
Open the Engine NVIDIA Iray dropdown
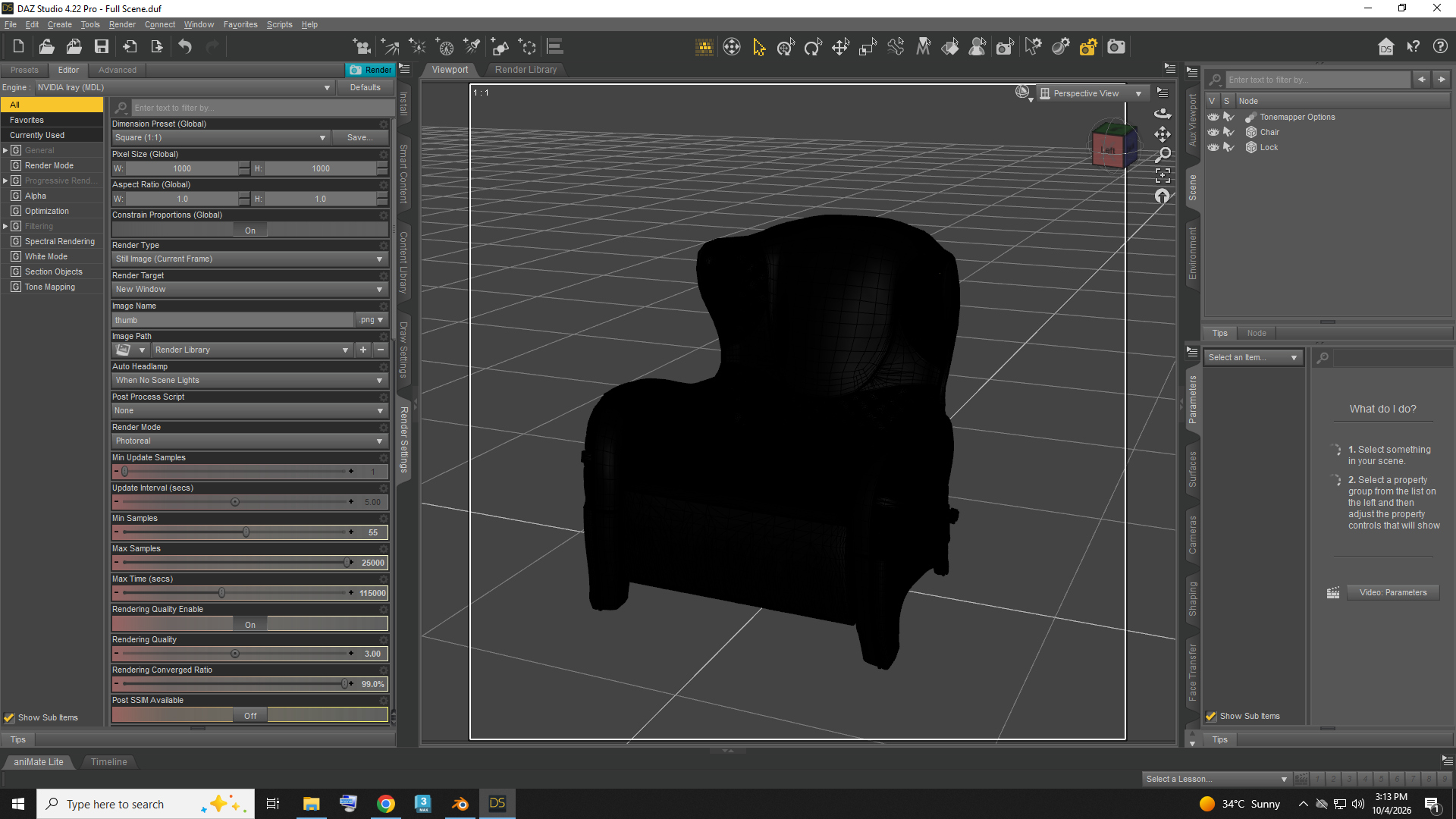click(184, 87)
